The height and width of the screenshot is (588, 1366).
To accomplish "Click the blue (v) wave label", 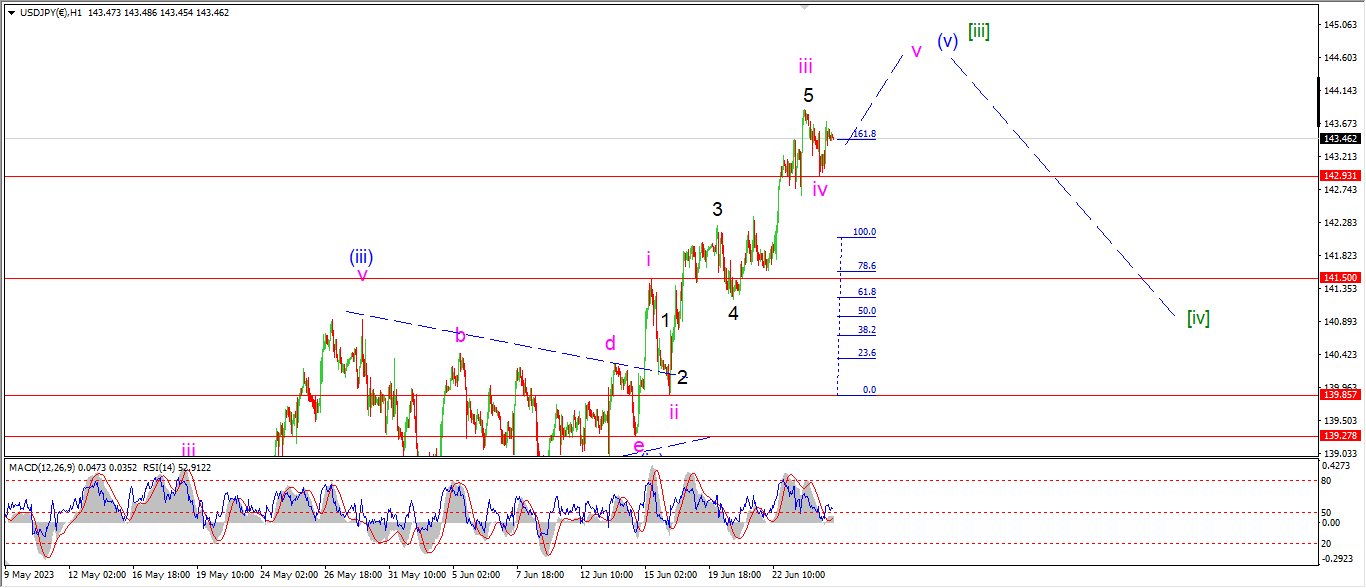I will click(948, 41).
